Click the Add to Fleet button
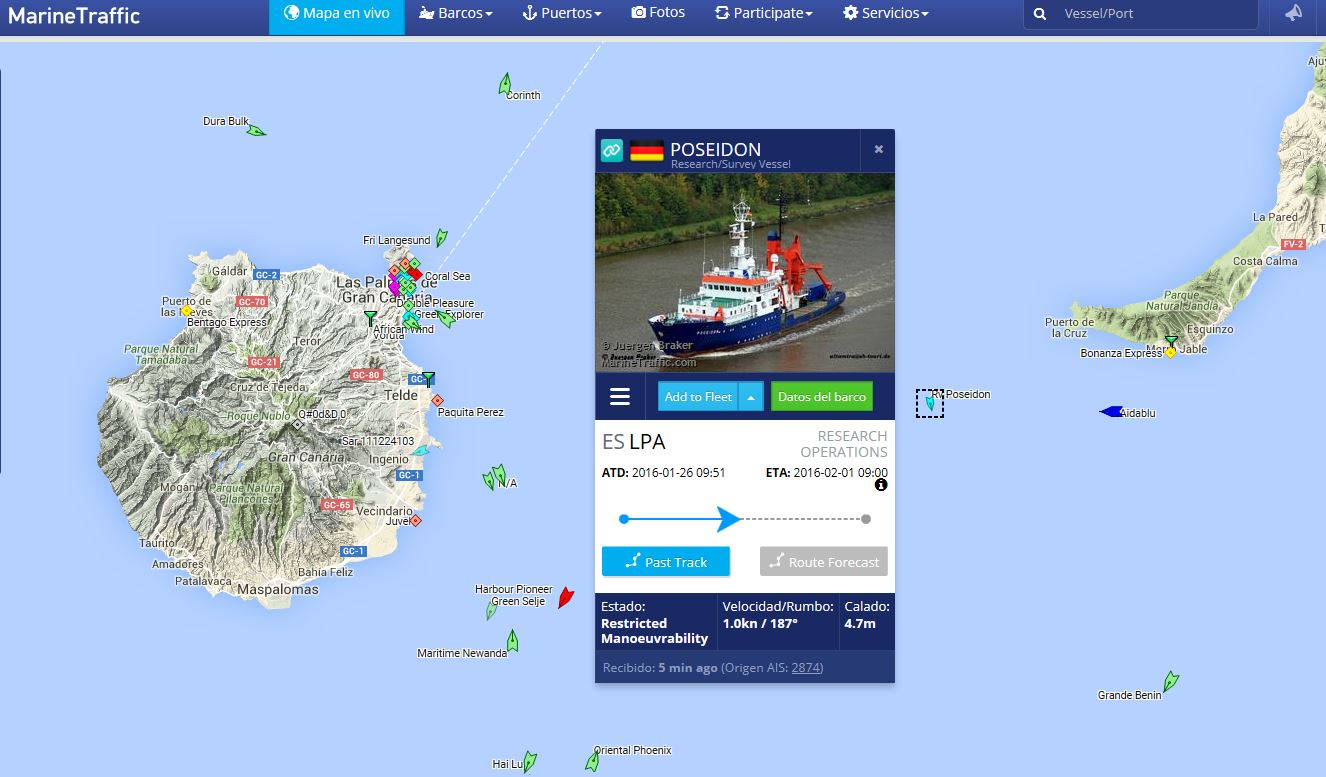The width and height of the screenshot is (1326, 777). 698,396
